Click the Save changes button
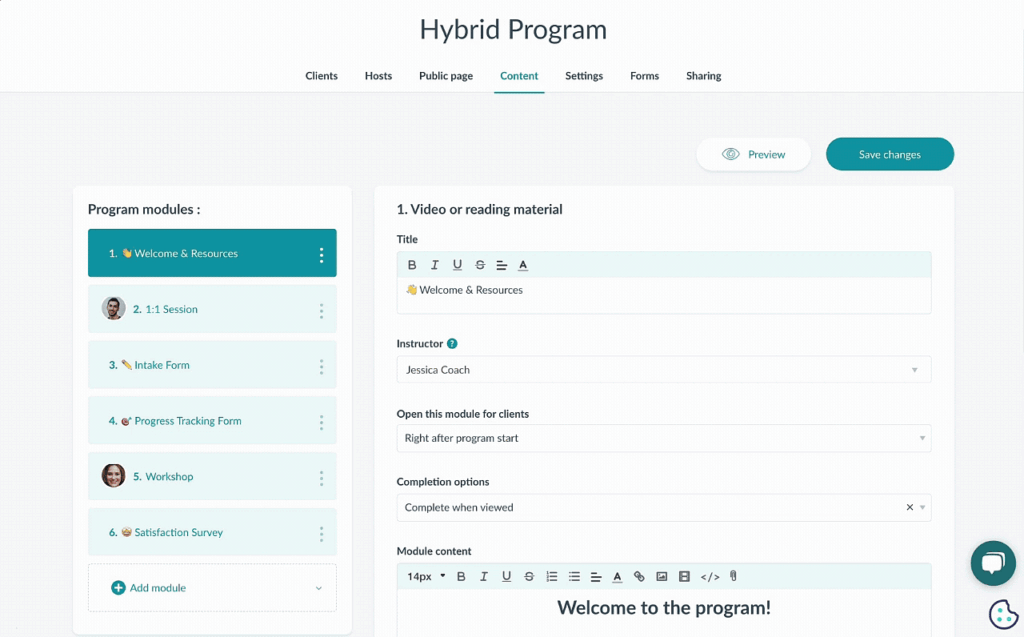The height and width of the screenshot is (637, 1024). [x=889, y=155]
